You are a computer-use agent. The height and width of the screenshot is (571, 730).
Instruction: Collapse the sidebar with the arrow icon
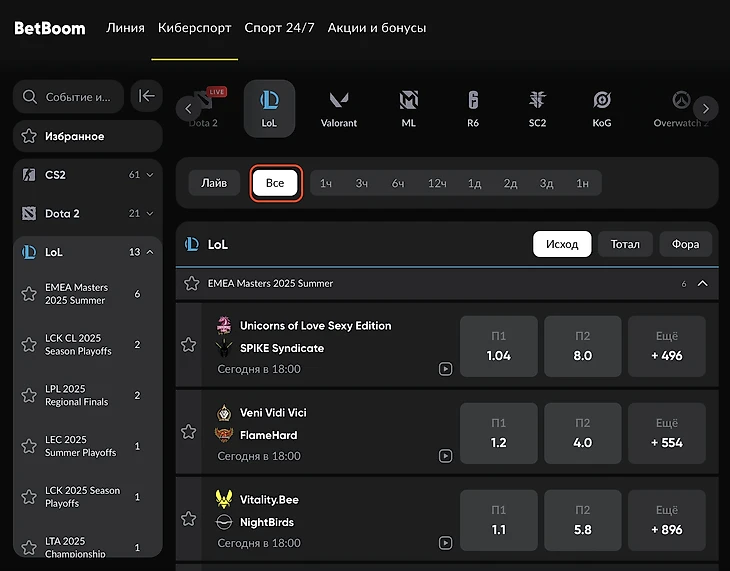point(147,96)
